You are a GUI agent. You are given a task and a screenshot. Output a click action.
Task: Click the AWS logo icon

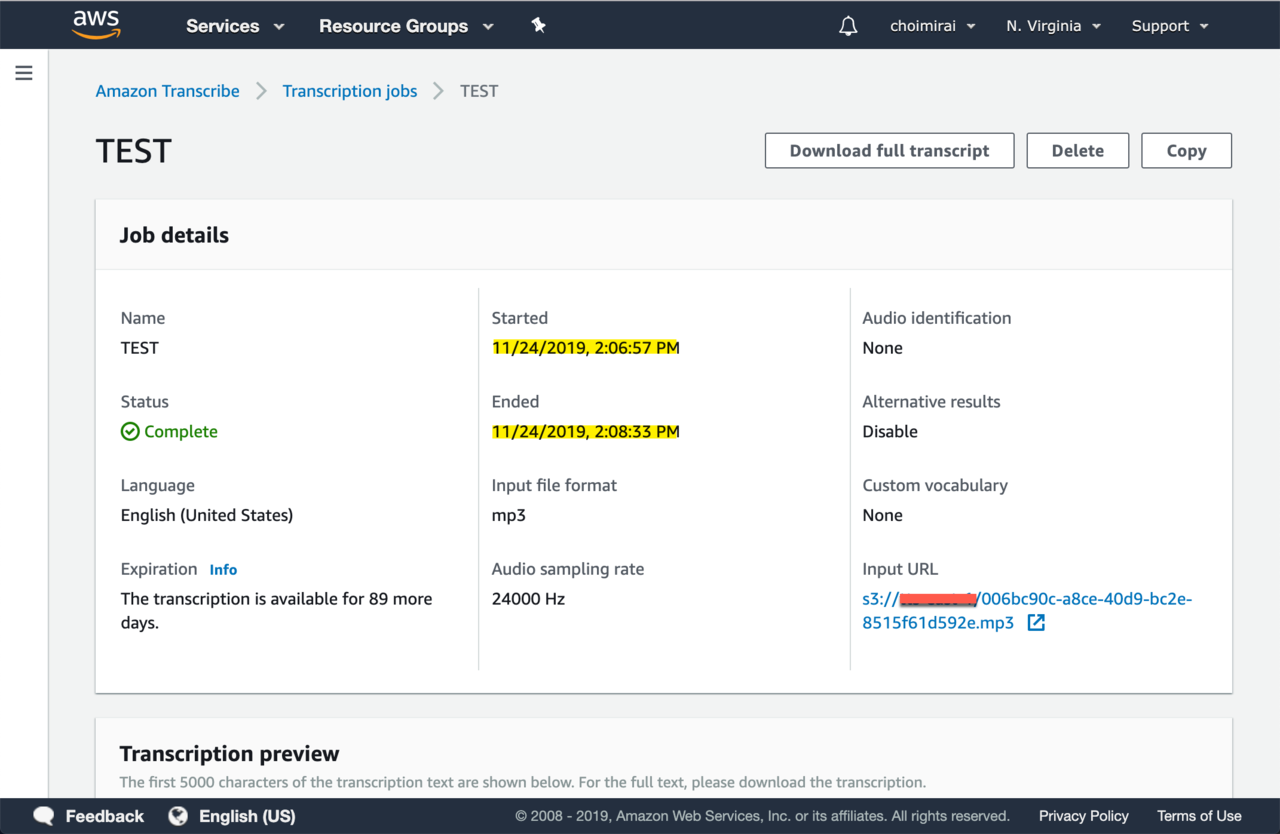[96, 25]
